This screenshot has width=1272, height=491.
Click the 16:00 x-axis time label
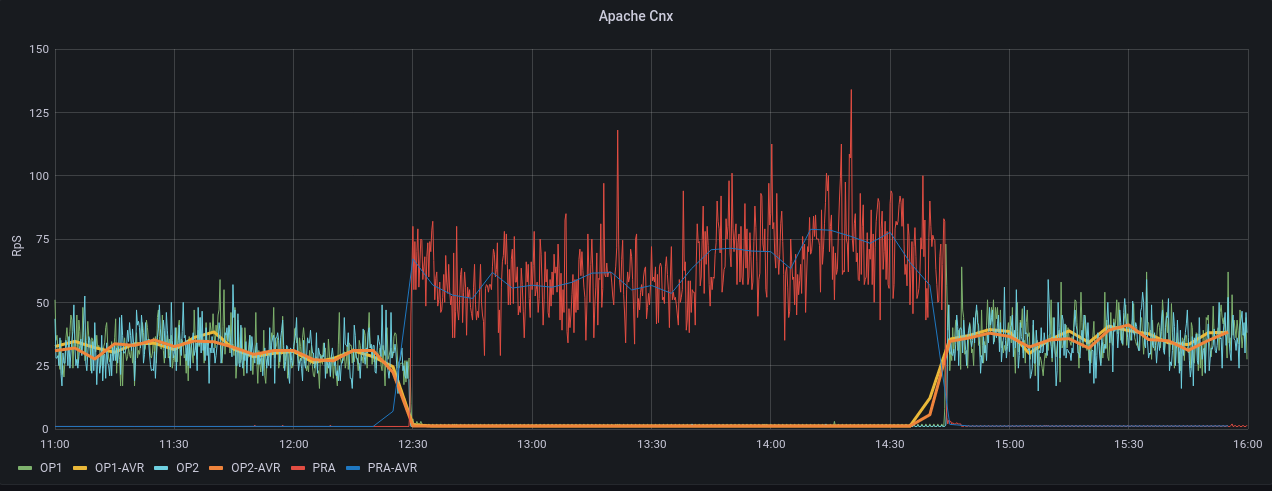pyautogui.click(x=1246, y=443)
